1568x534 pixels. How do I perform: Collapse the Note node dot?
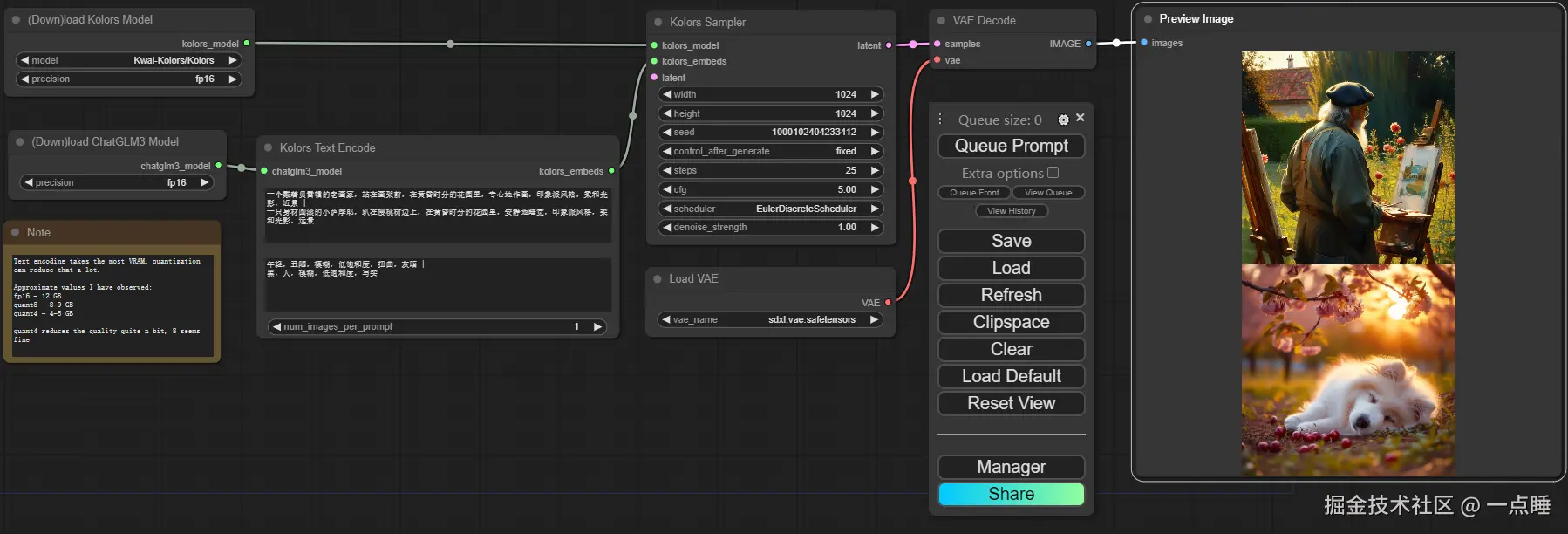click(x=16, y=232)
